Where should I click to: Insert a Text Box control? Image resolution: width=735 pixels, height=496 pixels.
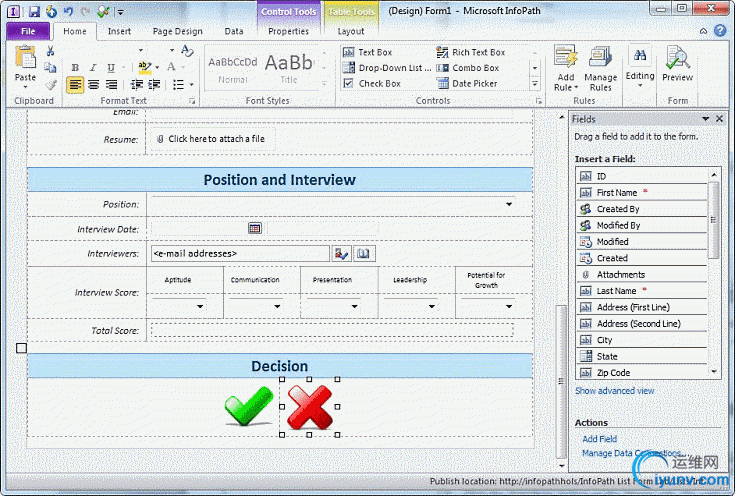tap(368, 52)
